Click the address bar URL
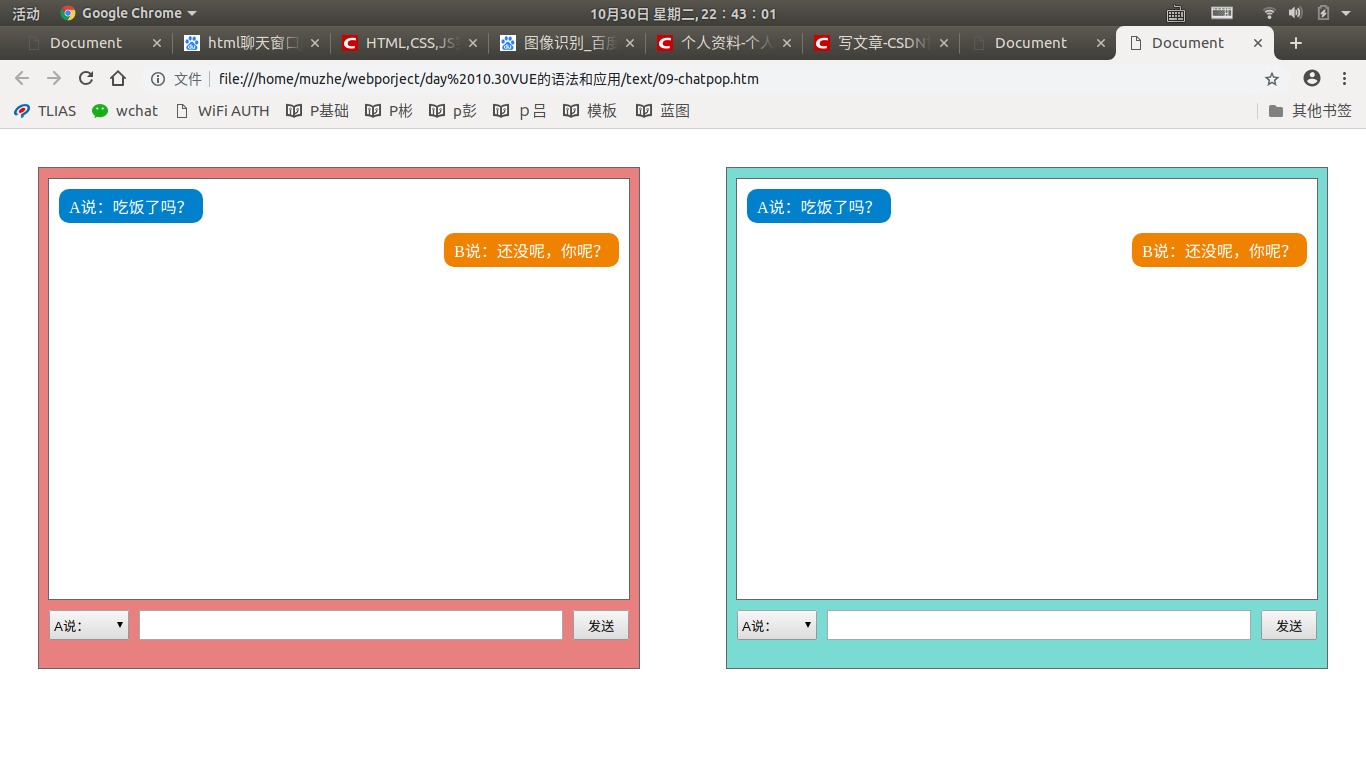 coord(488,79)
